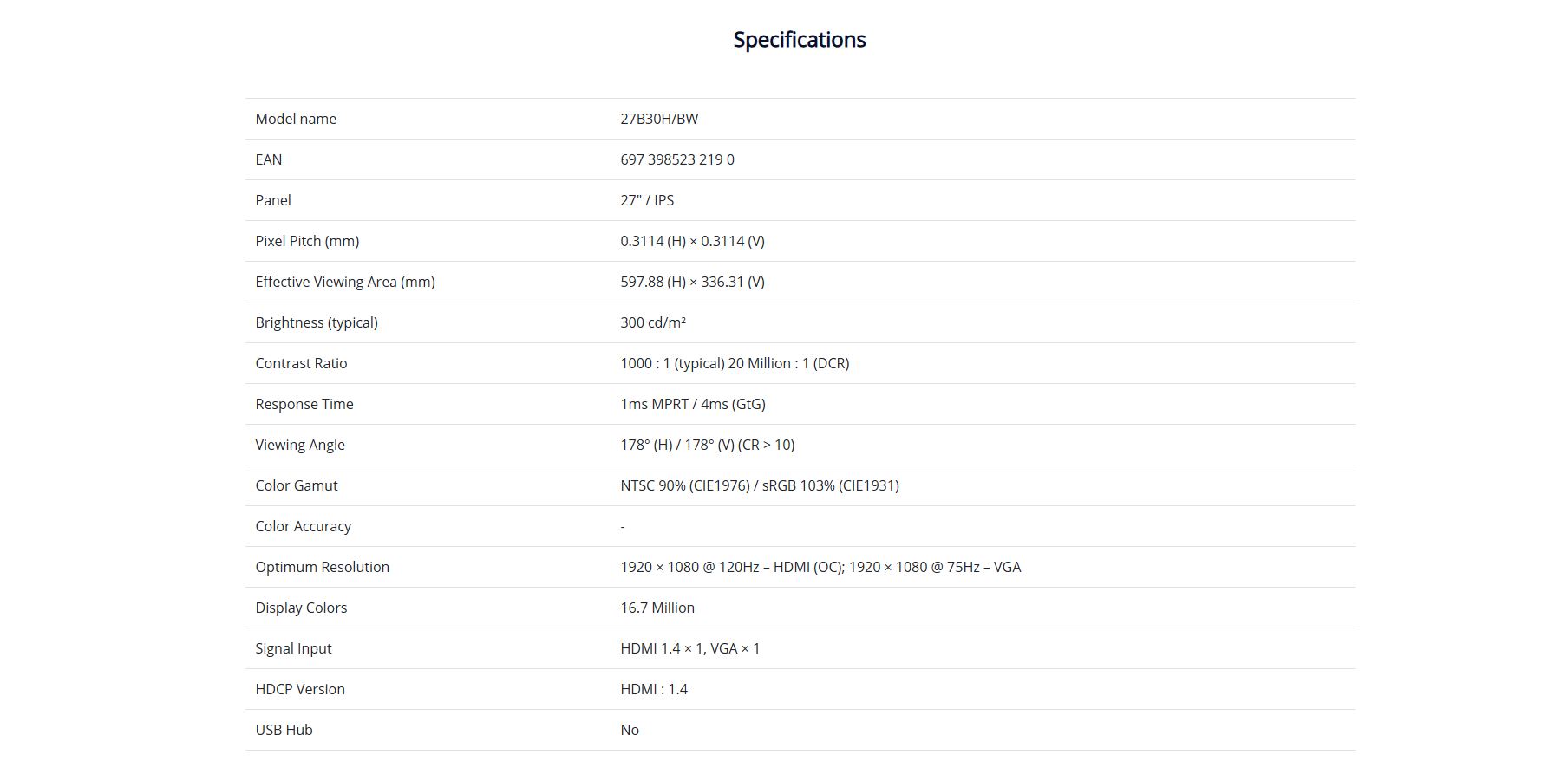Click the Contrast Ratio label

(301, 363)
